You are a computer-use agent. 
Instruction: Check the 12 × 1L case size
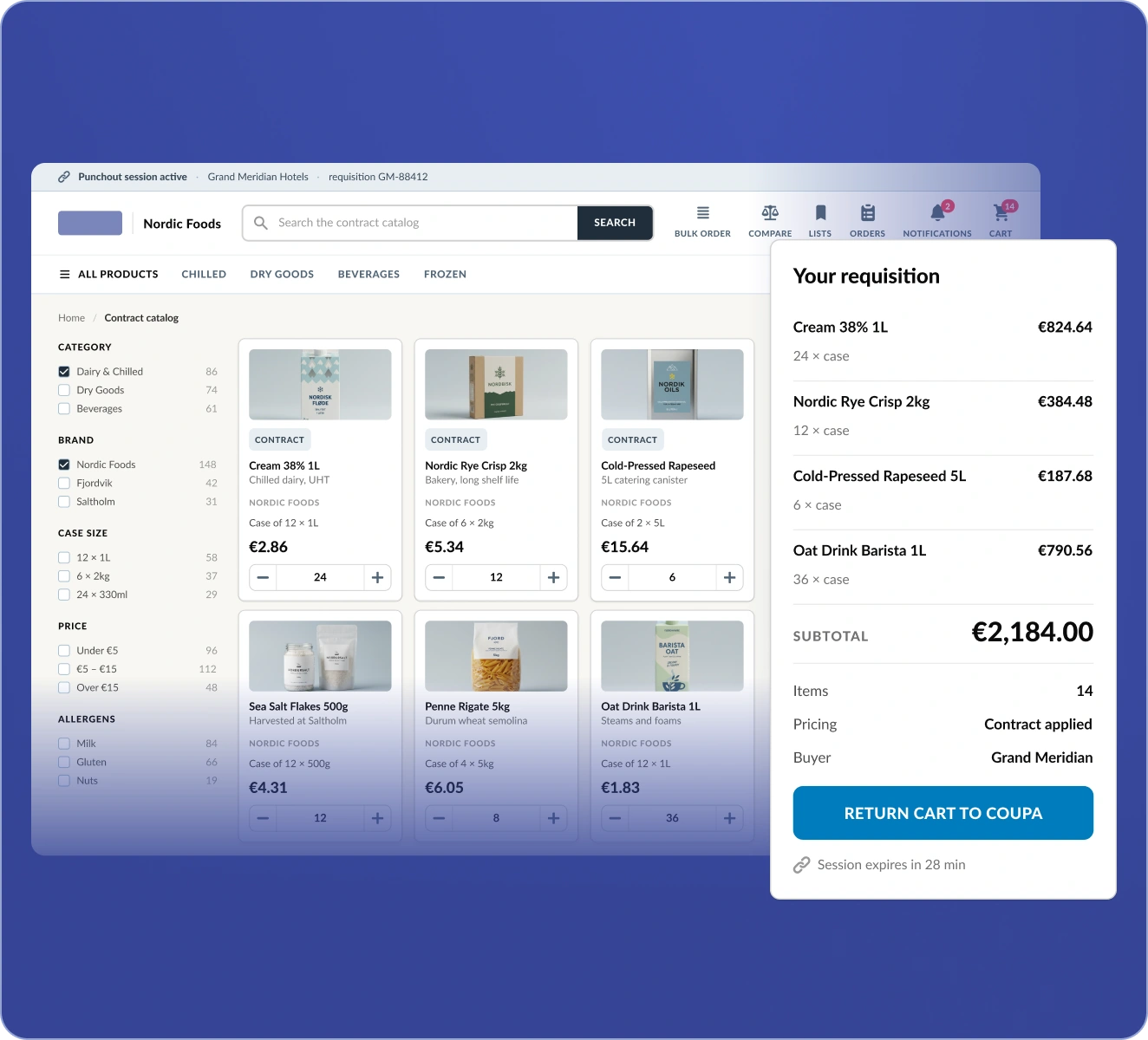pos(64,557)
